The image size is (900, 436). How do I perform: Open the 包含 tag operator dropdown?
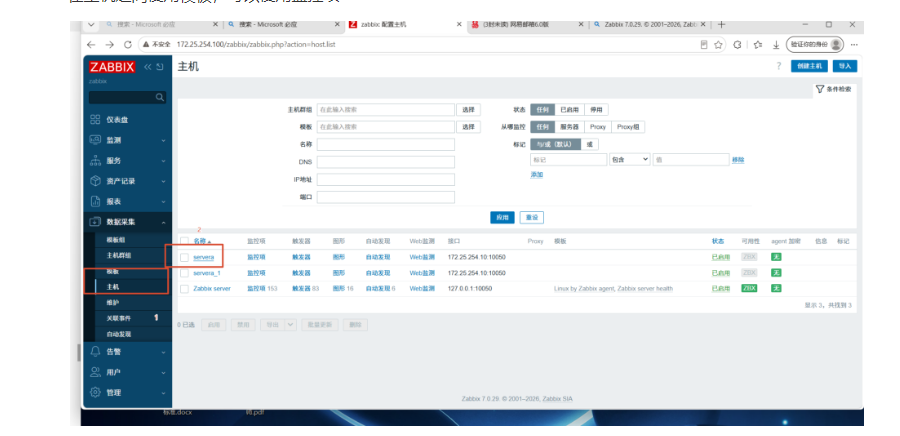[630, 159]
